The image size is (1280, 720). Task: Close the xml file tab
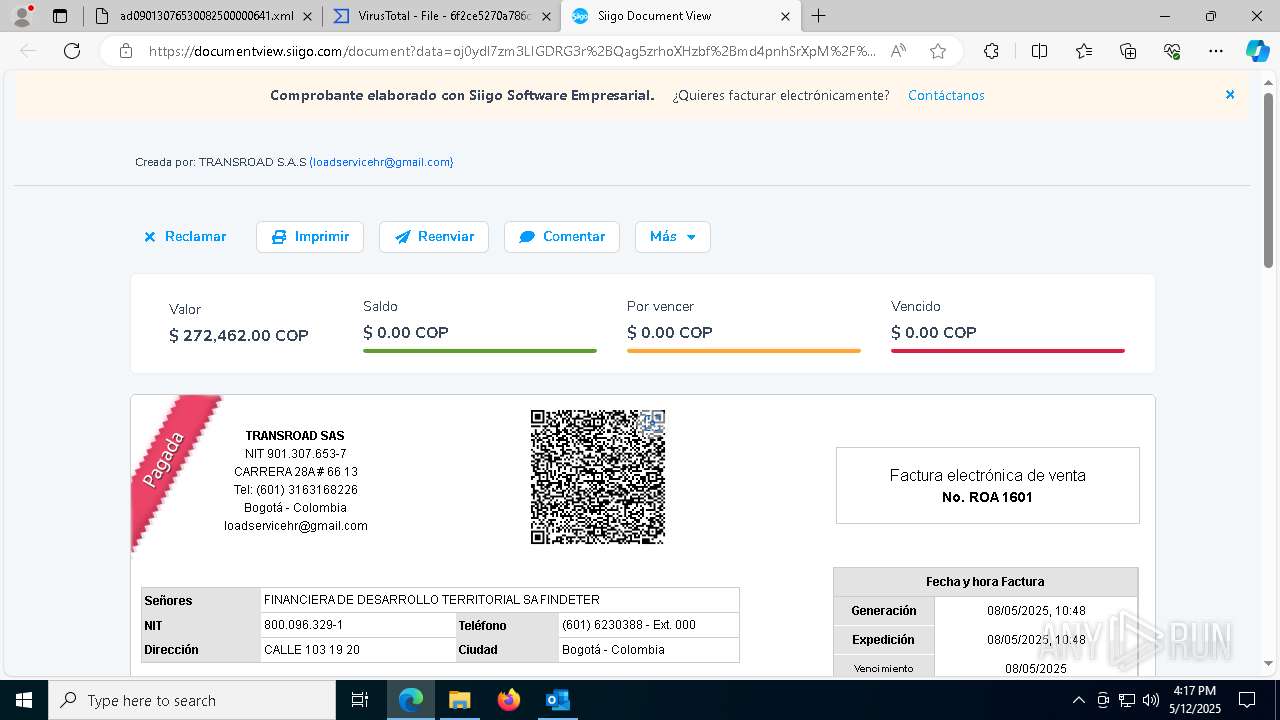[307, 16]
